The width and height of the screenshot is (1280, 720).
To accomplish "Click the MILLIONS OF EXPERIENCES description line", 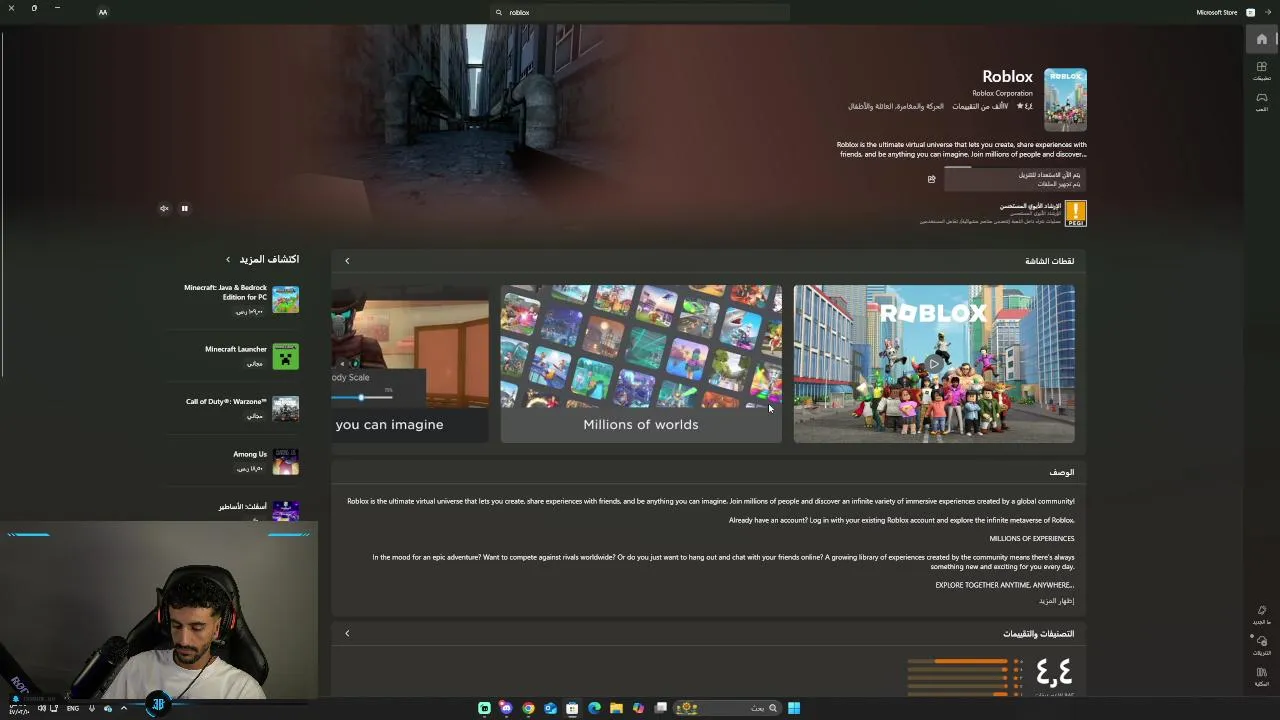I will 1031,538.
